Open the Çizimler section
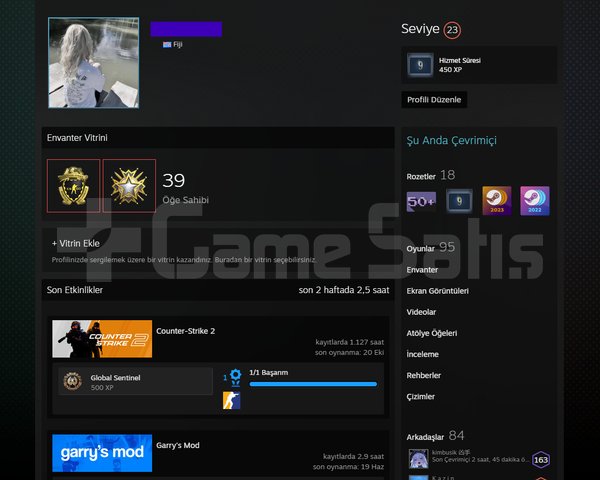600x480 pixels. coord(421,397)
